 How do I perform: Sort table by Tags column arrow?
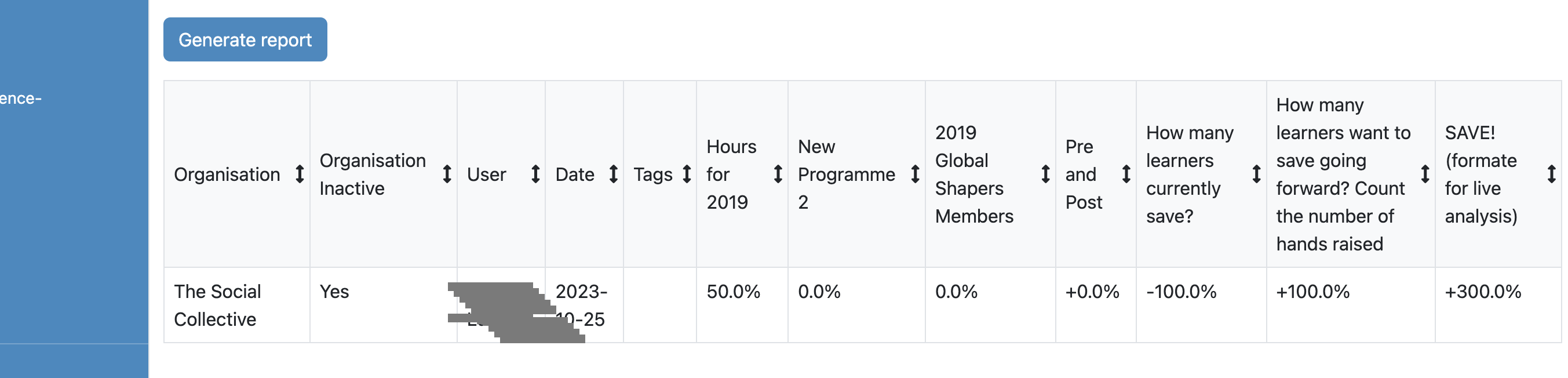687,174
